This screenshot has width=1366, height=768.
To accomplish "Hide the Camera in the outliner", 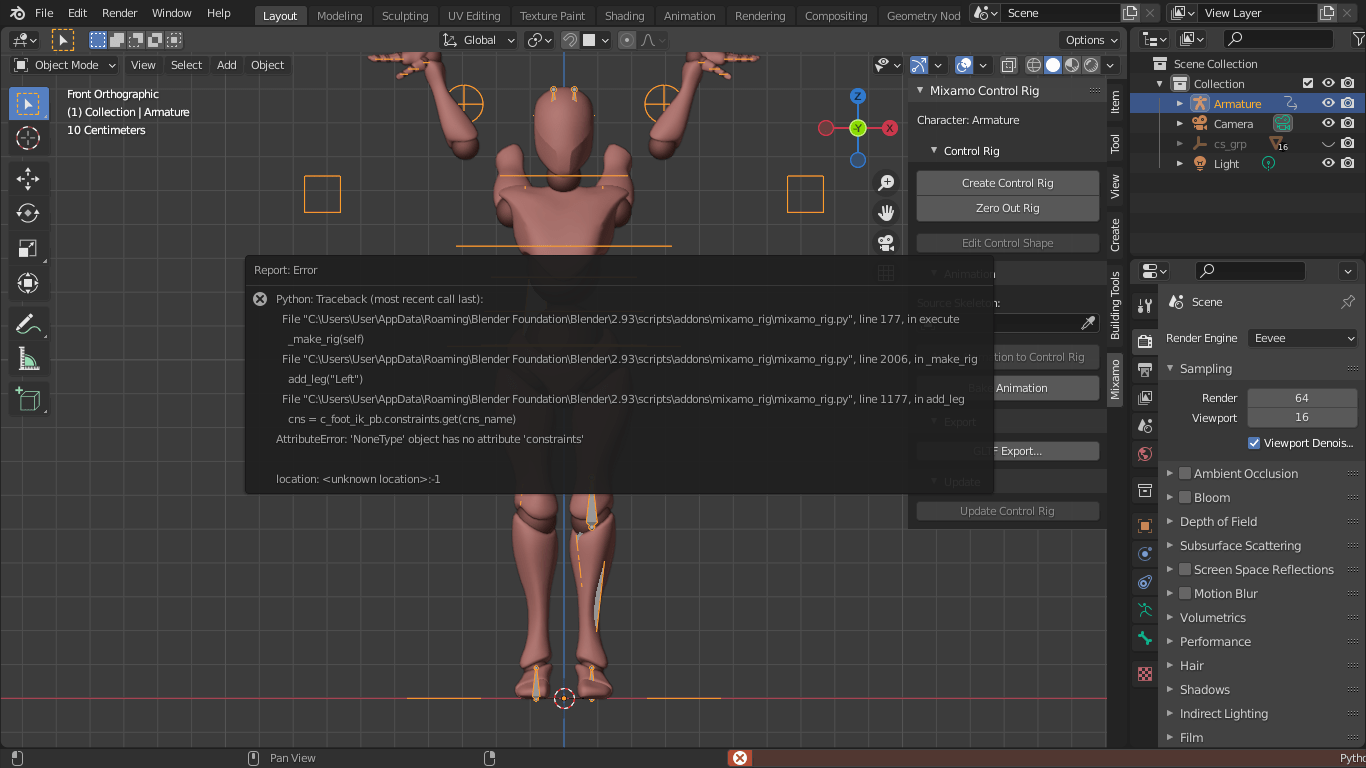I will (1327, 123).
